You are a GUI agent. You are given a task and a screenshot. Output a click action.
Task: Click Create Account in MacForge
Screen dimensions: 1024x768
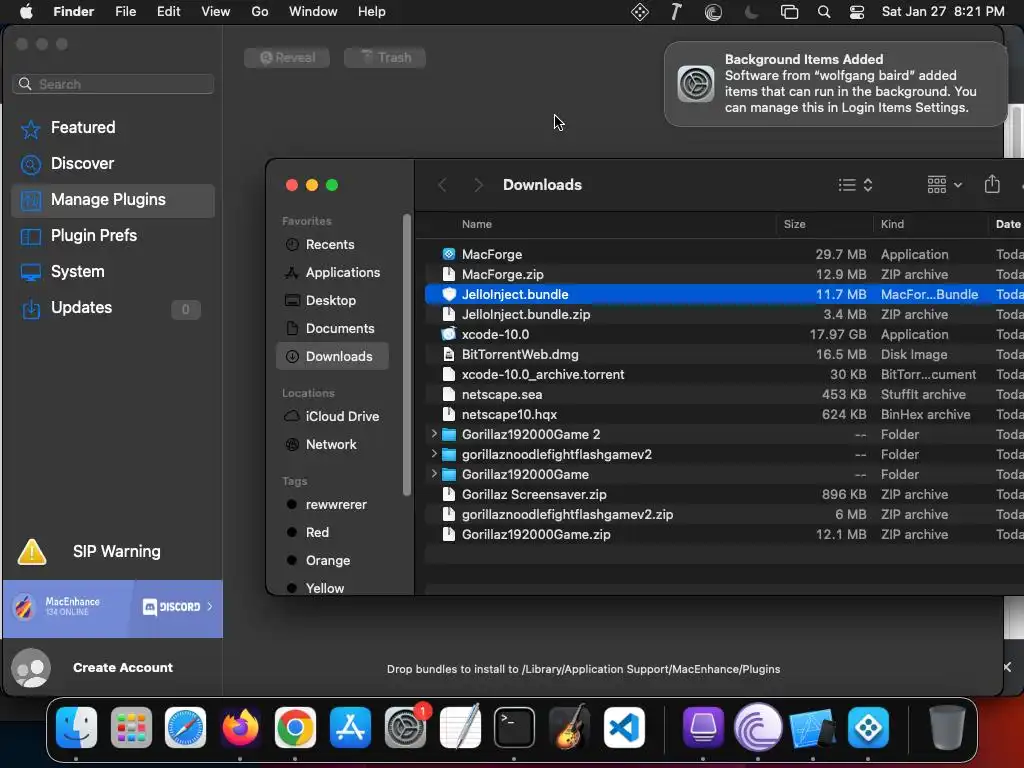coord(123,667)
